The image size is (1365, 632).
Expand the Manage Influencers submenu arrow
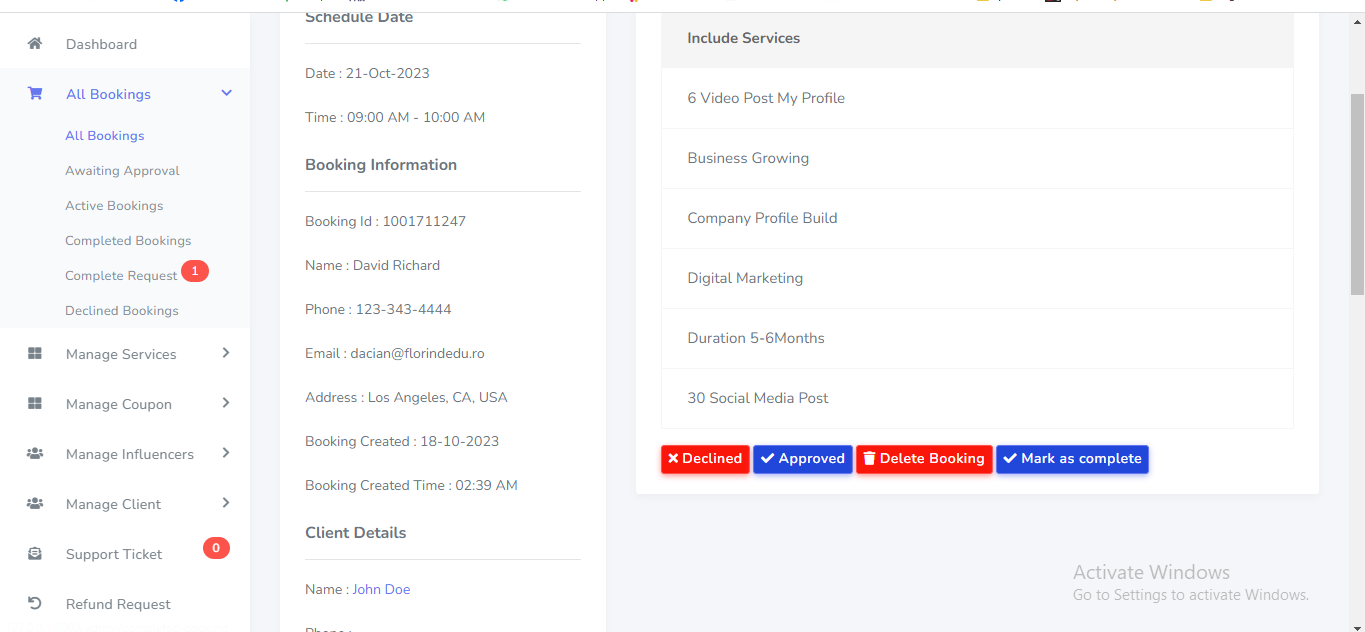[x=226, y=453]
